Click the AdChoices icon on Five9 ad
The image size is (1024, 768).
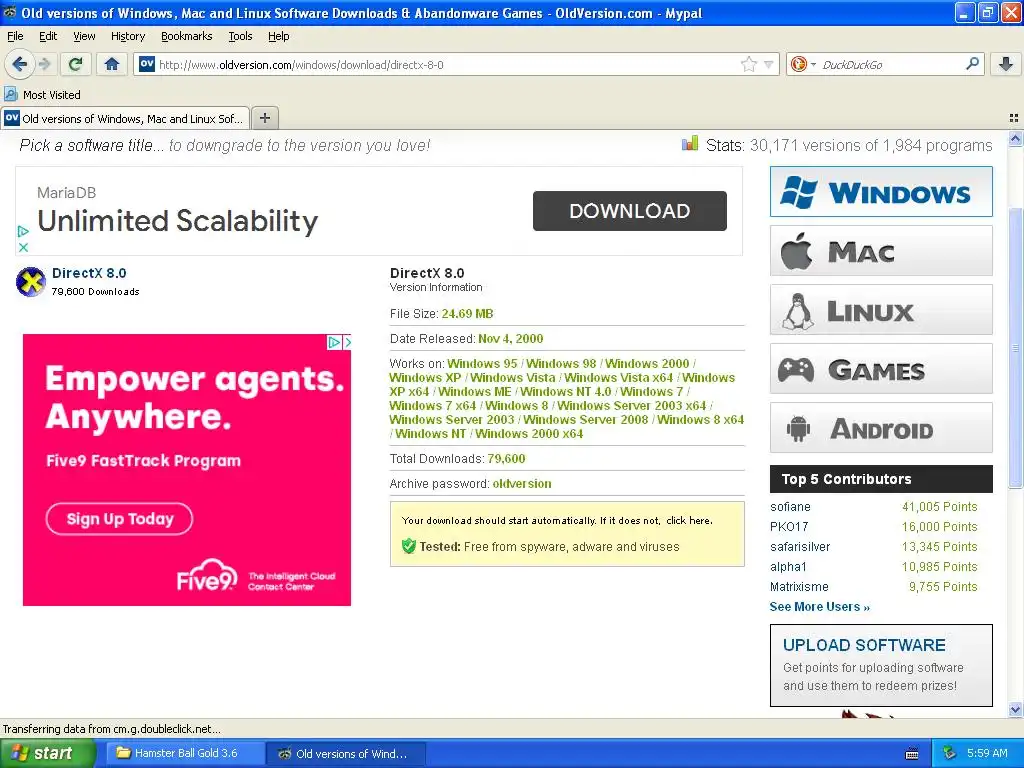pos(334,342)
